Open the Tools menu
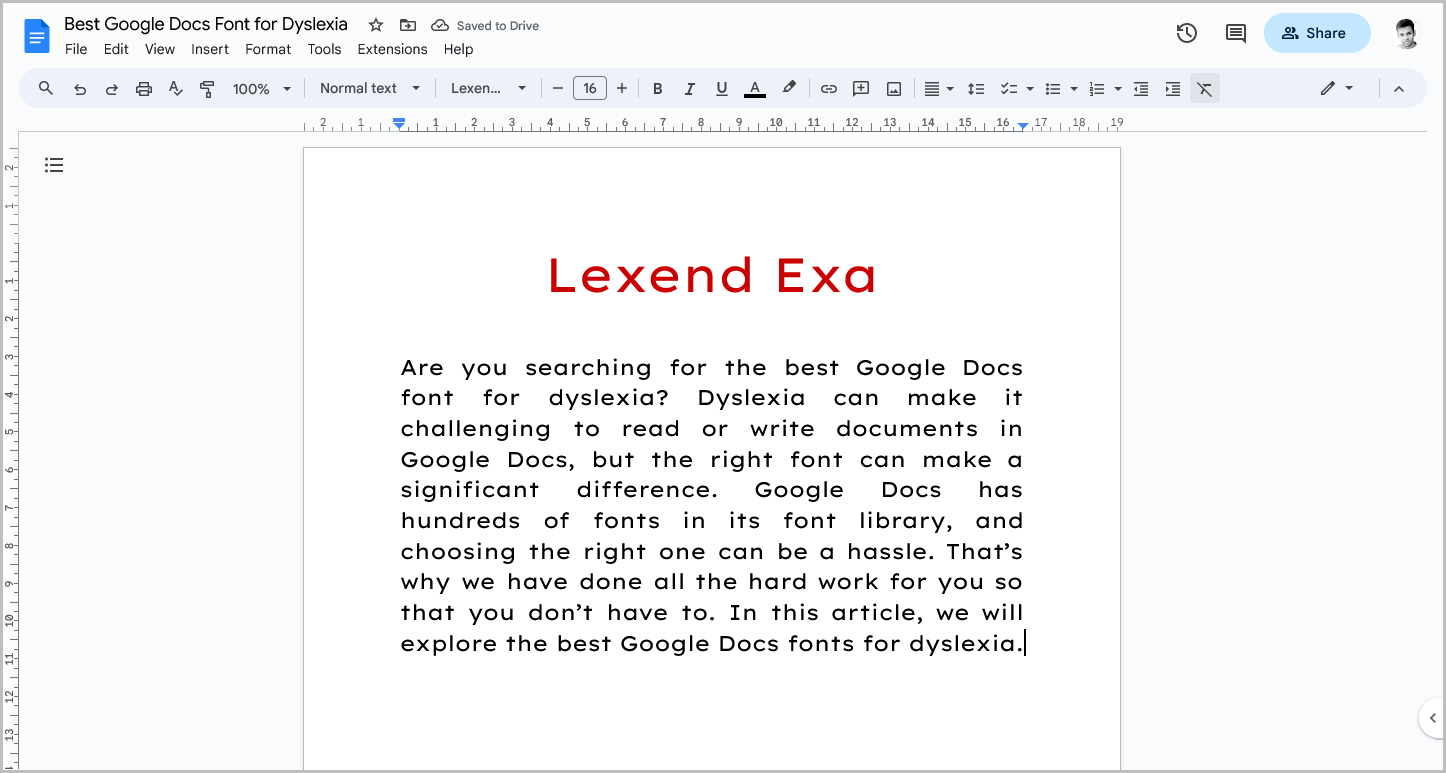 324,49
